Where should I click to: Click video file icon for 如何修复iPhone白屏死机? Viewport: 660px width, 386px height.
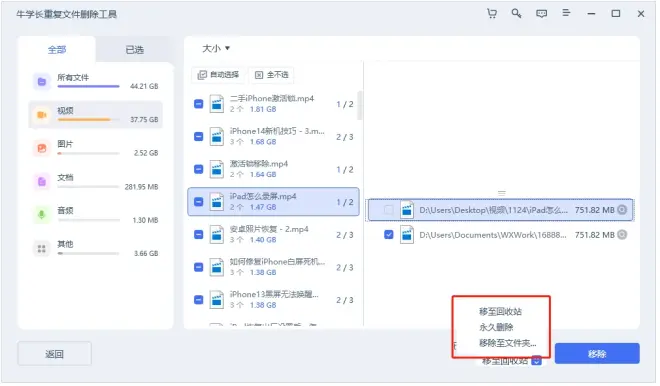click(x=217, y=267)
